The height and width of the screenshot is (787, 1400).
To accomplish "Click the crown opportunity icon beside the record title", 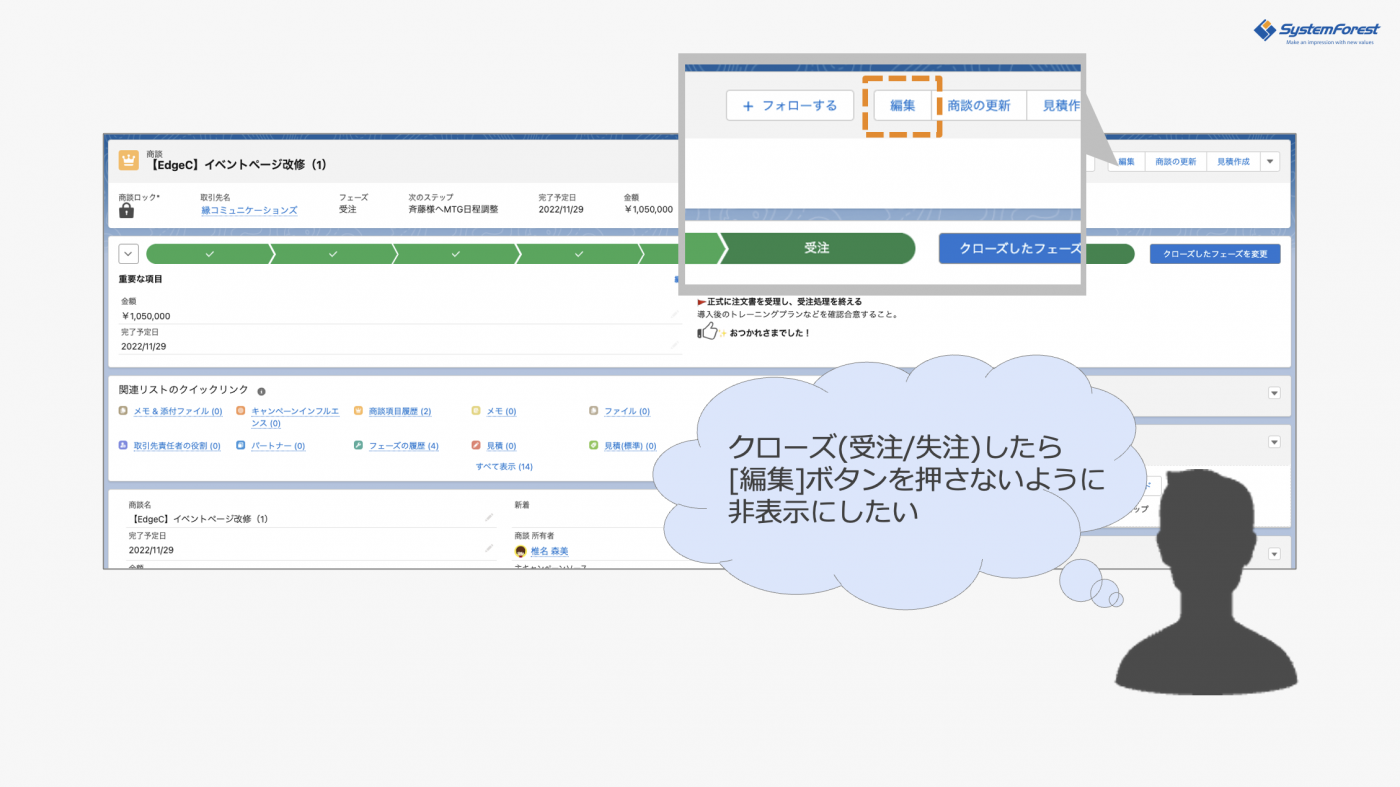I will [128, 160].
